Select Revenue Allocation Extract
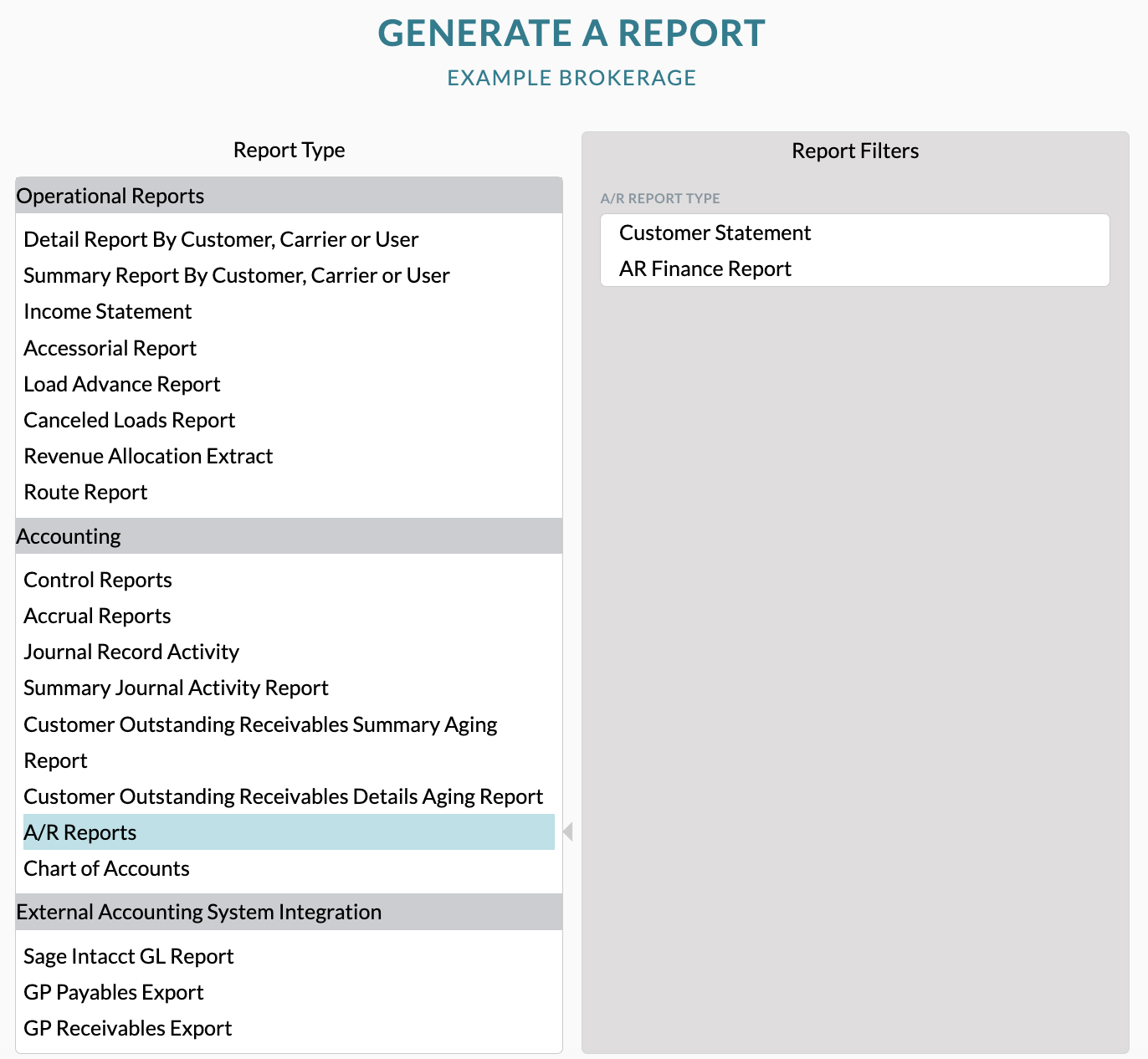 148,456
